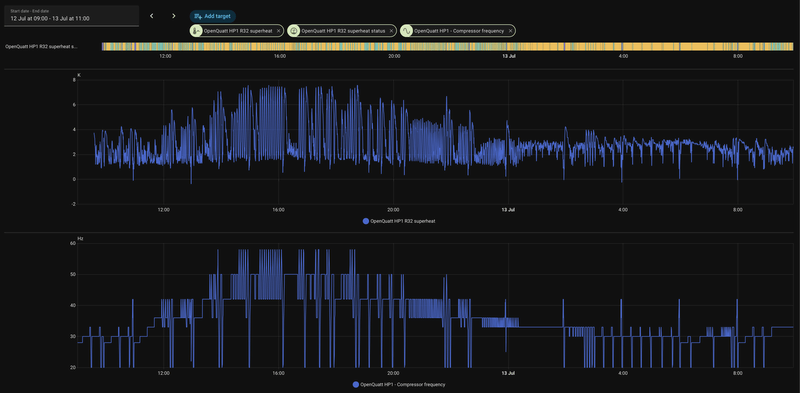This screenshot has height=393, width=800.
Task: Toggle the R32 superheat legend entry
Action: tap(398, 222)
